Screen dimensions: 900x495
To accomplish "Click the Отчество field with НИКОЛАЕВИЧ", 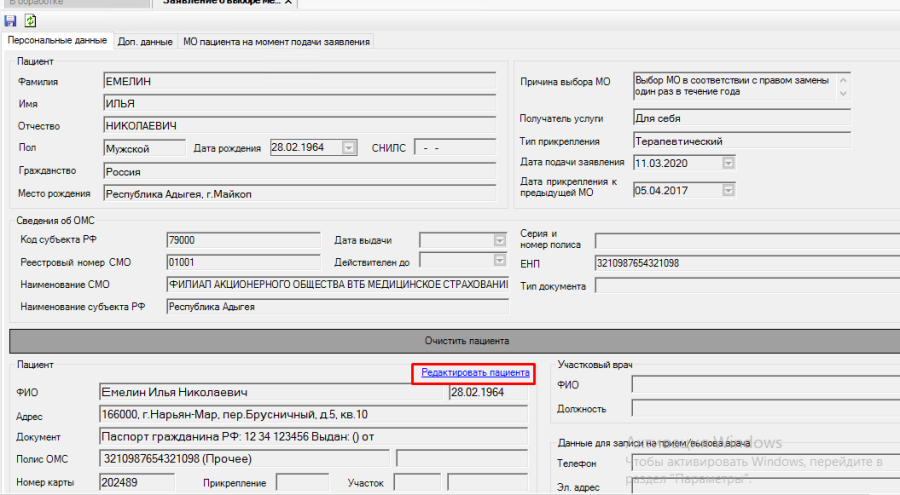I will [300, 125].
